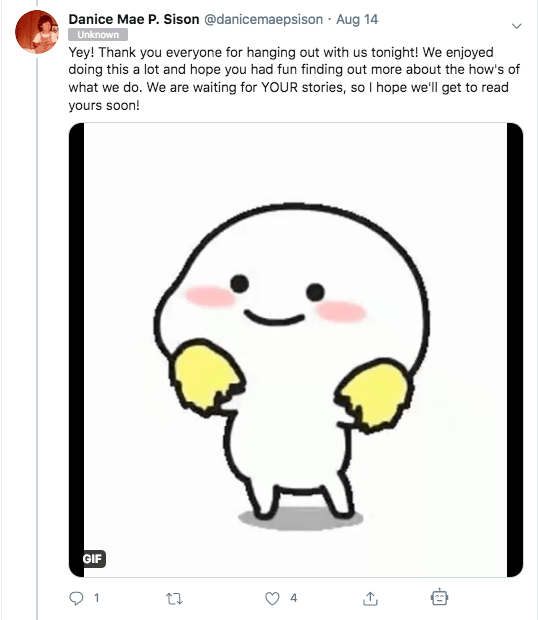Click the reply count number 1
This screenshot has width=538, height=620.
pos(96,598)
